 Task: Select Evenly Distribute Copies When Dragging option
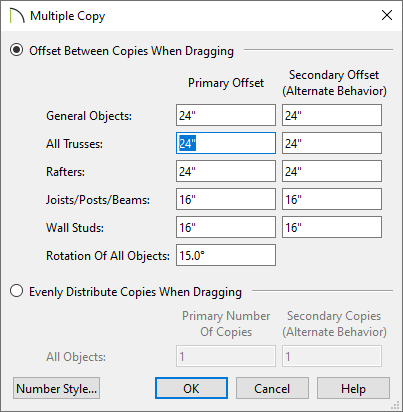pos(17,291)
